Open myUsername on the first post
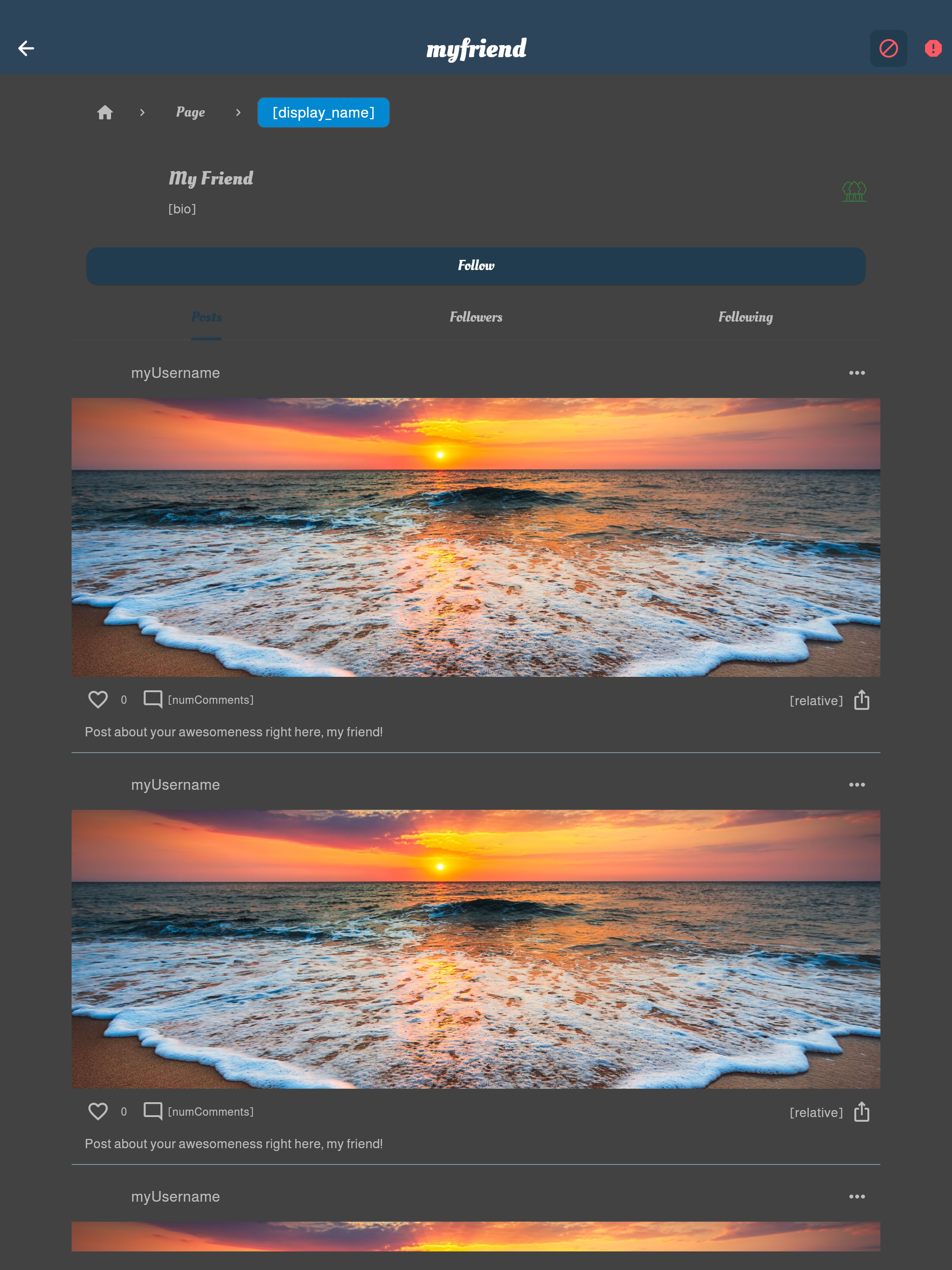 click(x=176, y=373)
